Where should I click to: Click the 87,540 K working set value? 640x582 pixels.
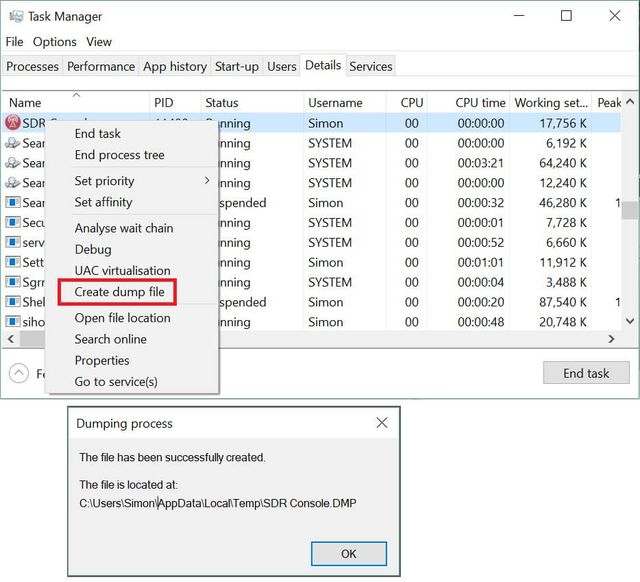point(563,302)
